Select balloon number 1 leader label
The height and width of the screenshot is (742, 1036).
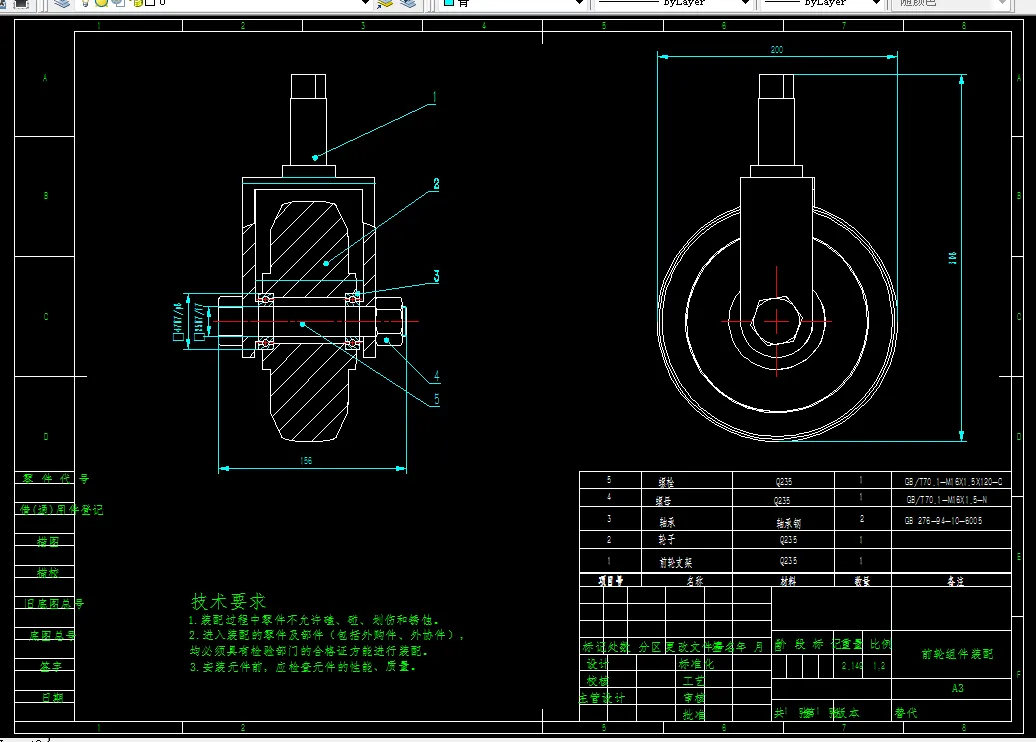tap(434, 97)
